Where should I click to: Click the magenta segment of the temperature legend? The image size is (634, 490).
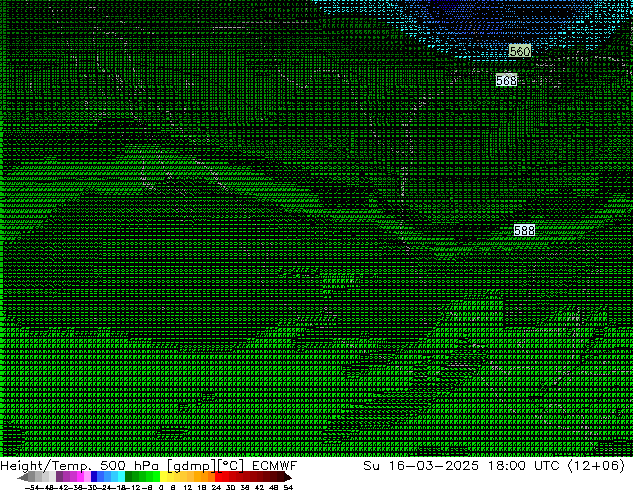click(x=80, y=477)
